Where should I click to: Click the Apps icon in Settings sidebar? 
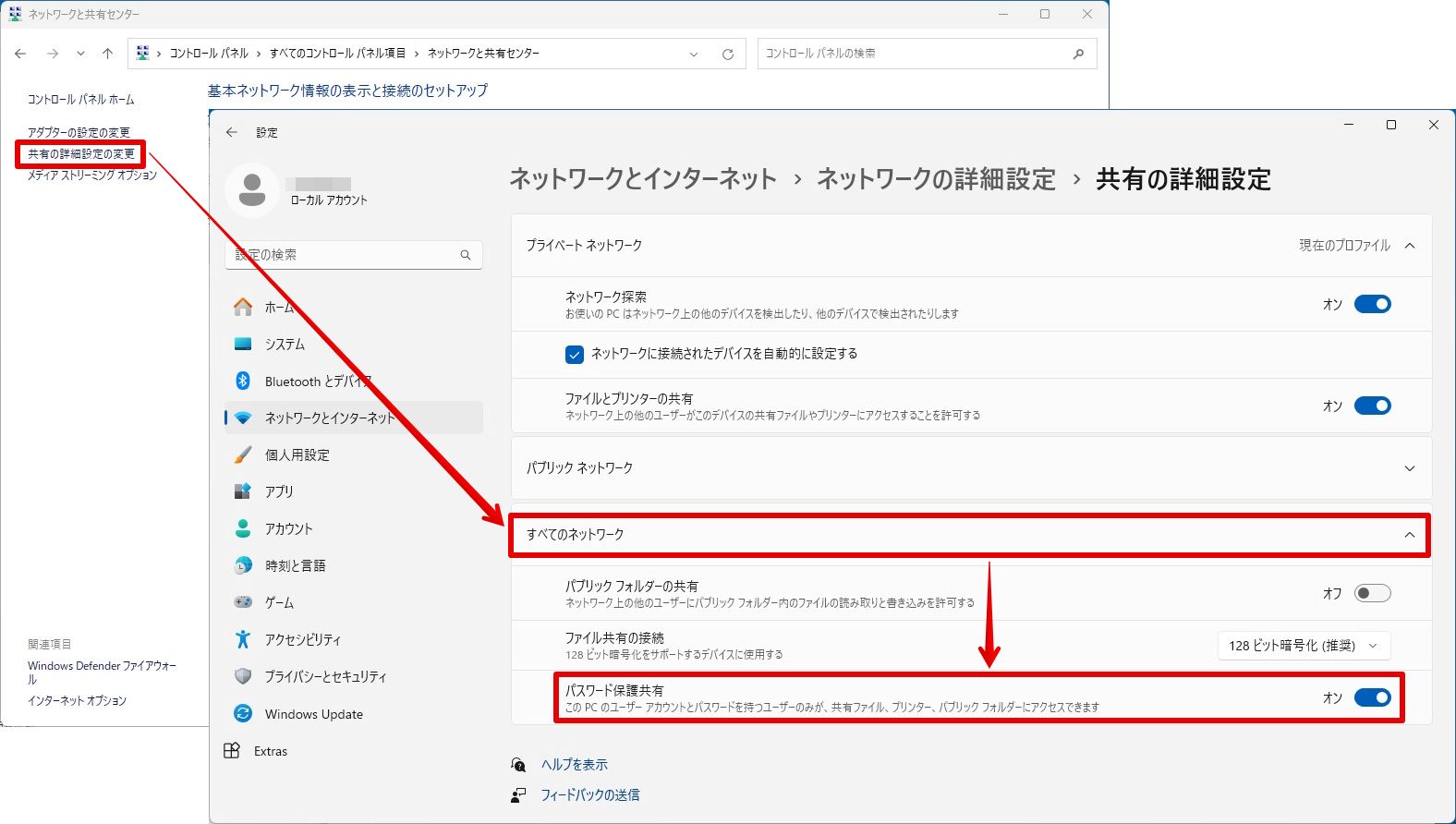click(x=243, y=491)
